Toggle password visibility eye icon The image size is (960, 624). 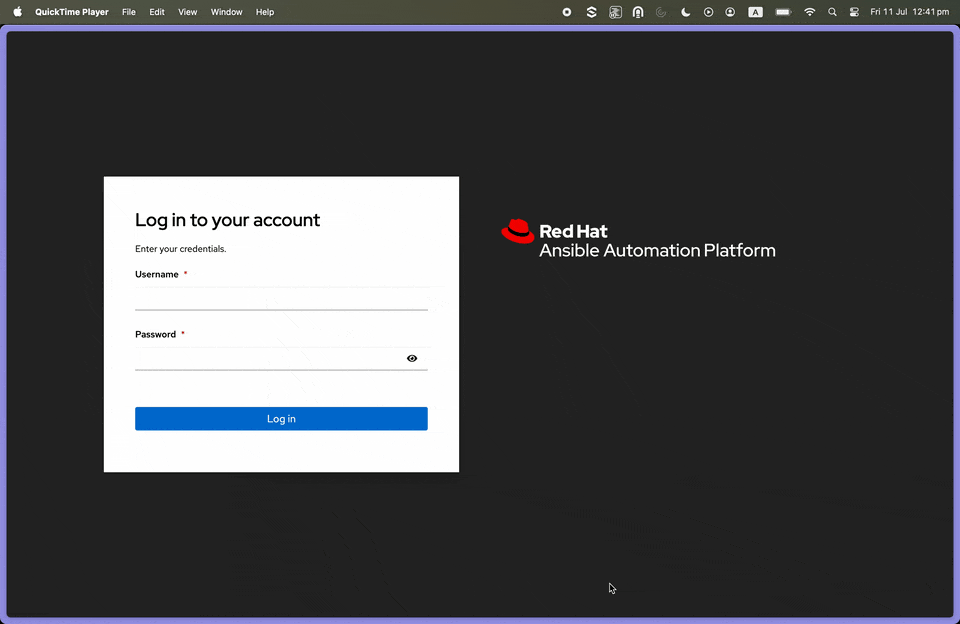pyautogui.click(x=412, y=358)
